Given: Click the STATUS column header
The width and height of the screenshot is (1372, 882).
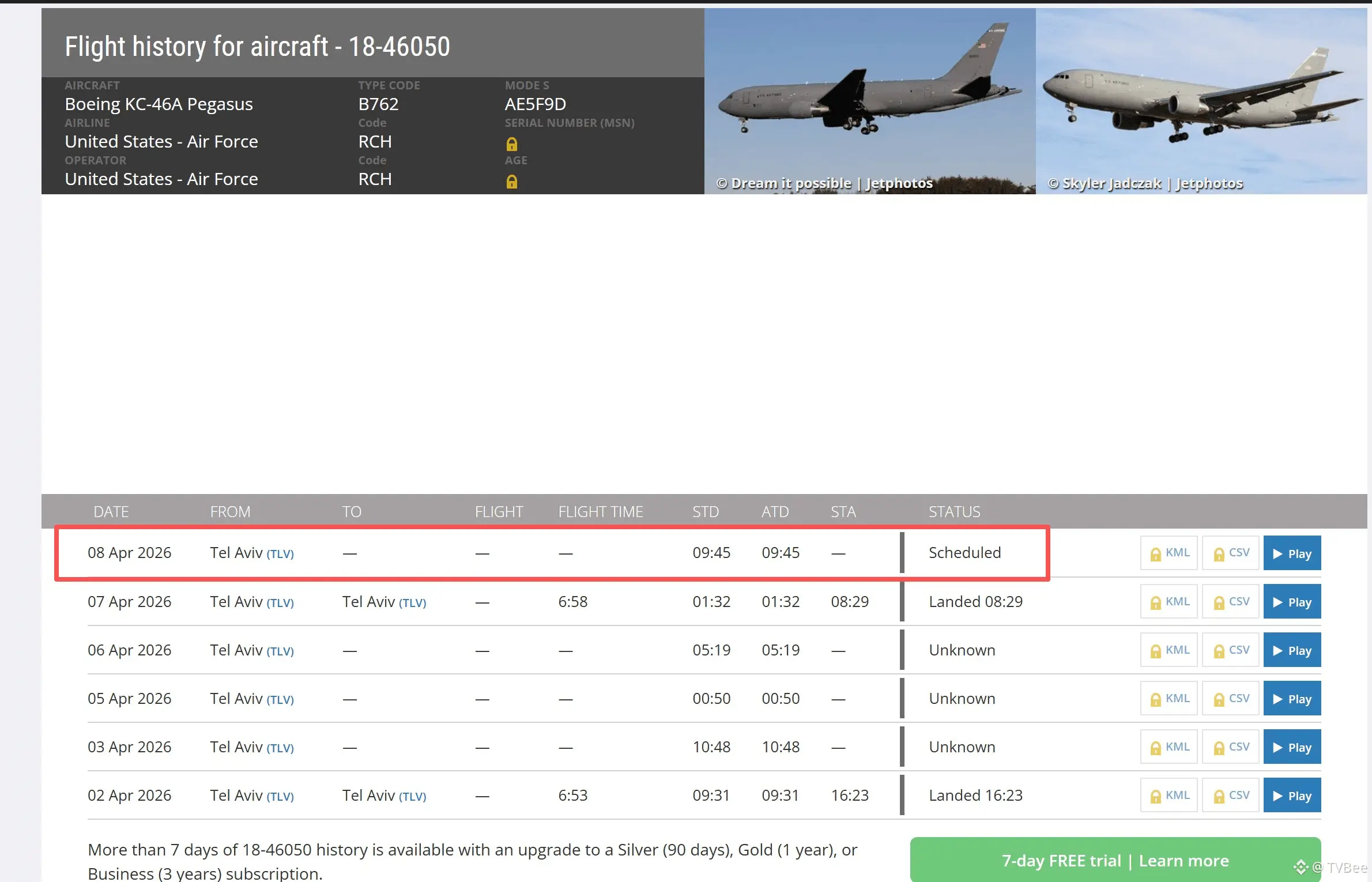Looking at the screenshot, I should (954, 512).
